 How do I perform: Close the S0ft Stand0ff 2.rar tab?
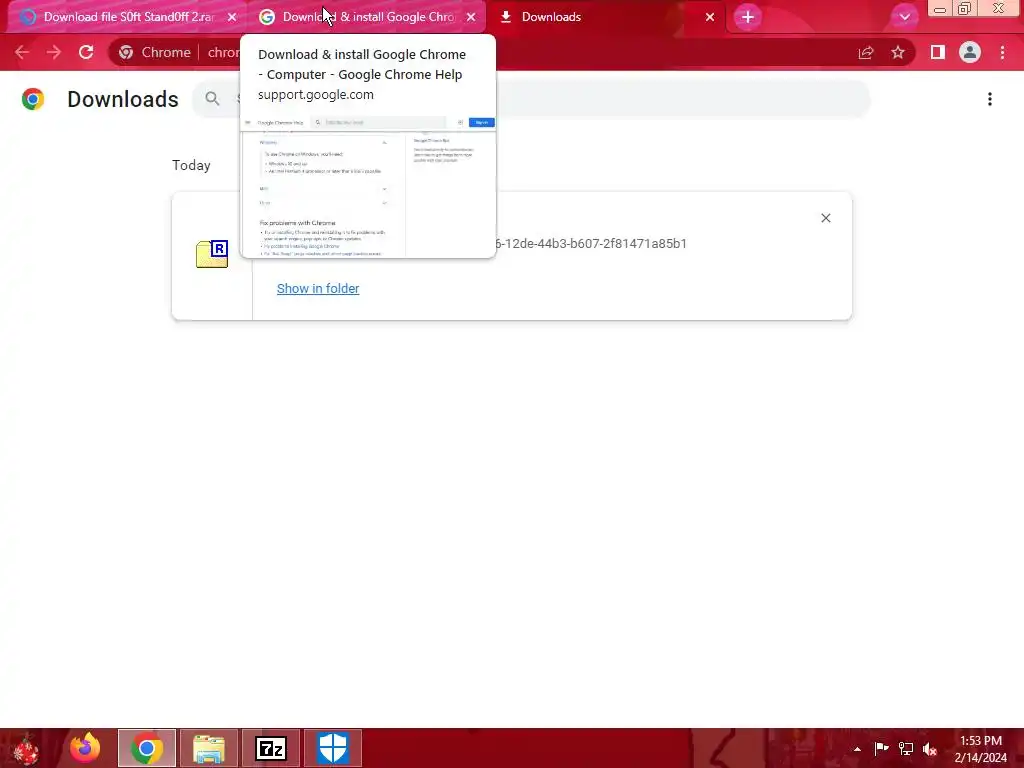(x=232, y=17)
